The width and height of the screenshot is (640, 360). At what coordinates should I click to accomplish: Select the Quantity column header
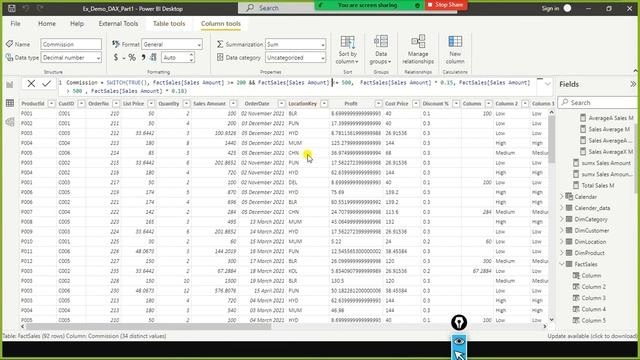click(169, 104)
